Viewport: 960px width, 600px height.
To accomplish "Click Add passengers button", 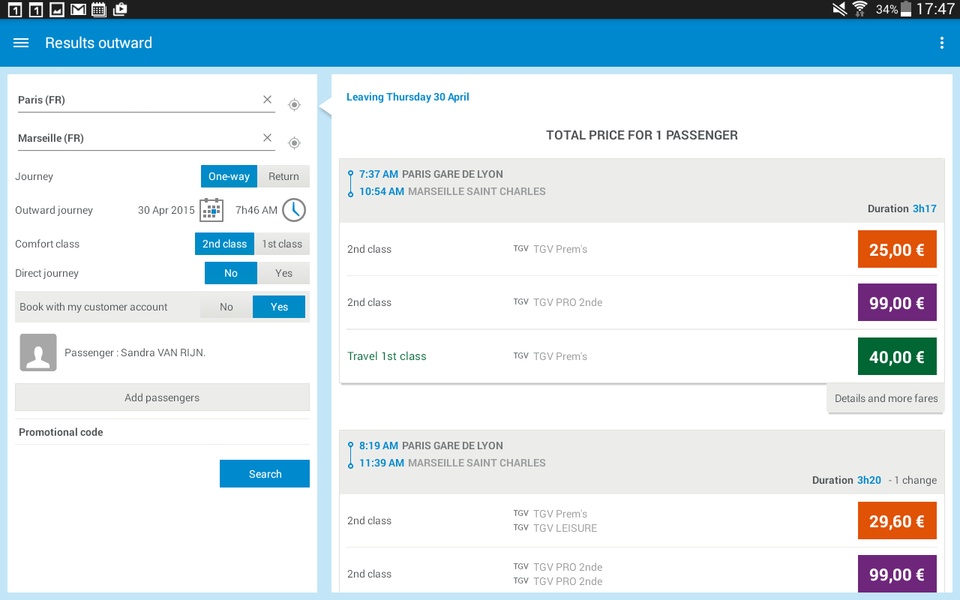I will point(162,397).
